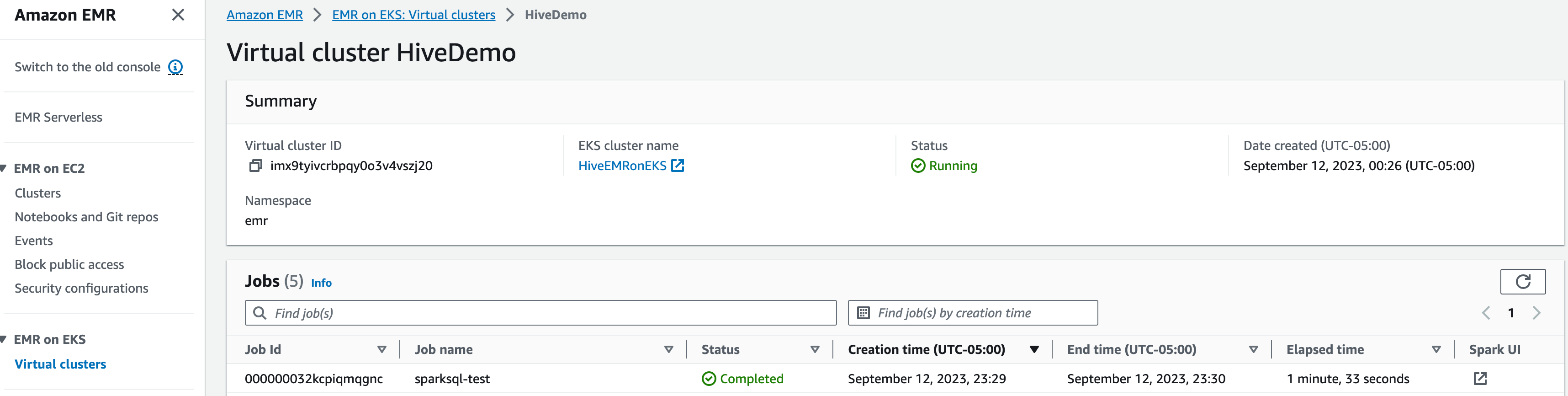Copy the virtual cluster ID
Viewport: 1568px width, 396px height.
point(256,166)
